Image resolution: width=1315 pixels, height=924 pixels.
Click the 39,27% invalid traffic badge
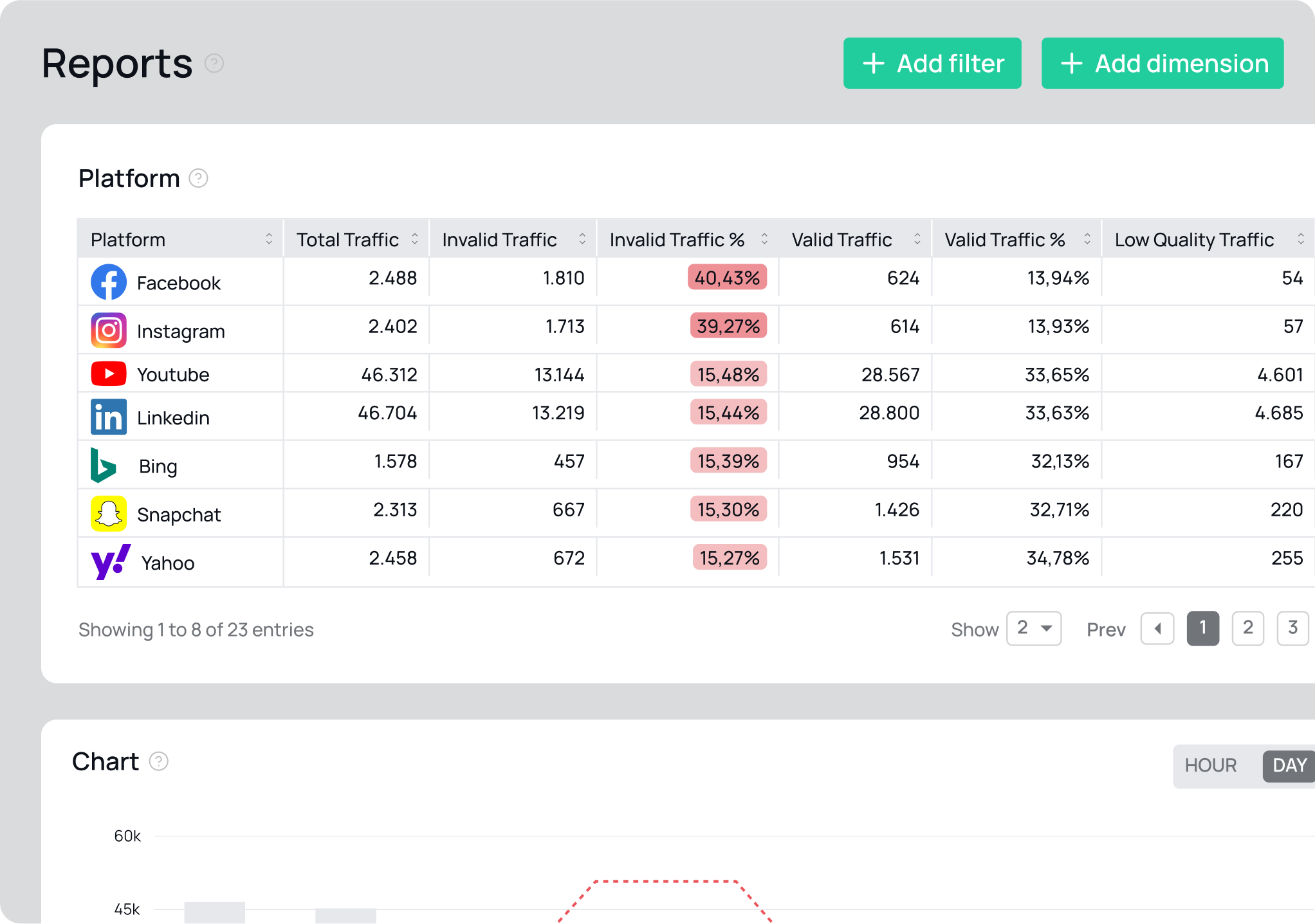coord(728,325)
